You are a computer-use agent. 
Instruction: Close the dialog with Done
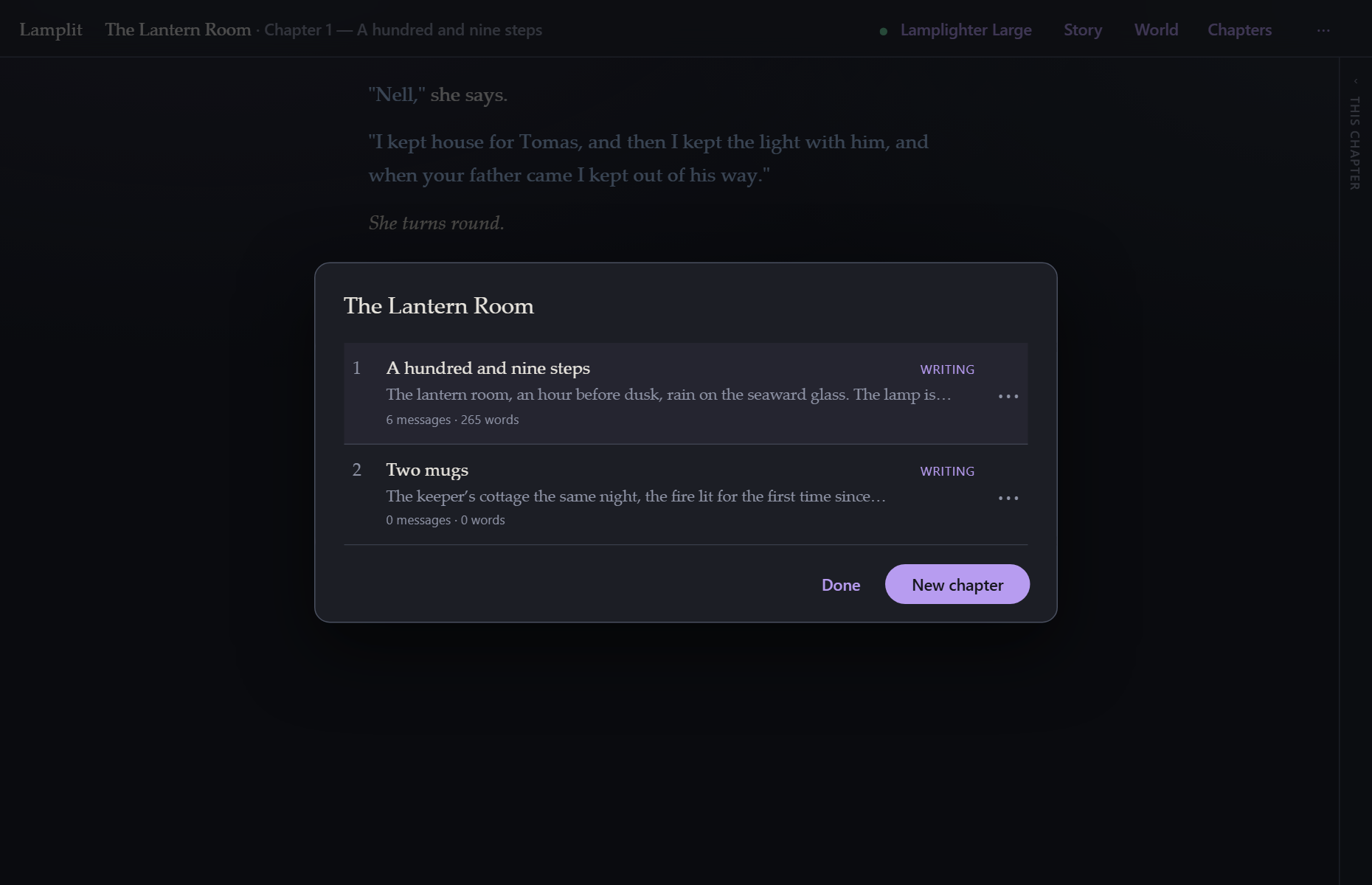(841, 585)
